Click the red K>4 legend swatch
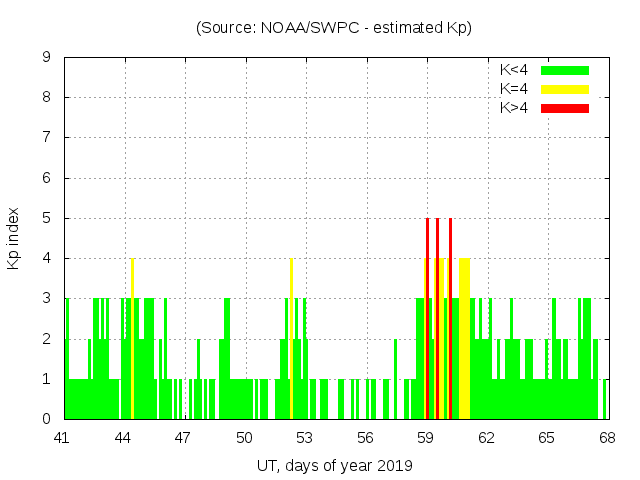The image size is (640, 480). tap(565, 108)
